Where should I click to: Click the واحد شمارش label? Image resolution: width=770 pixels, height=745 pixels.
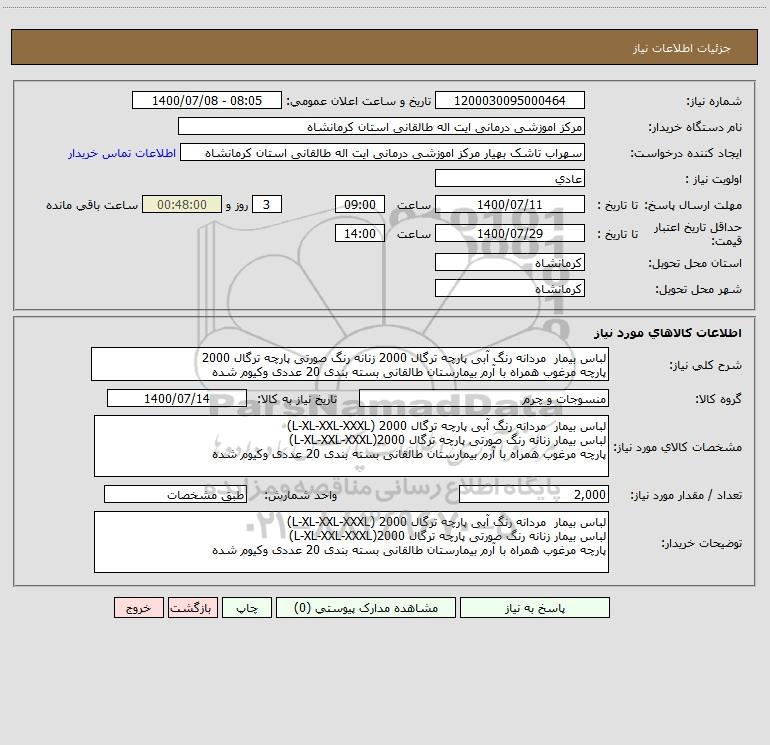(x=301, y=495)
